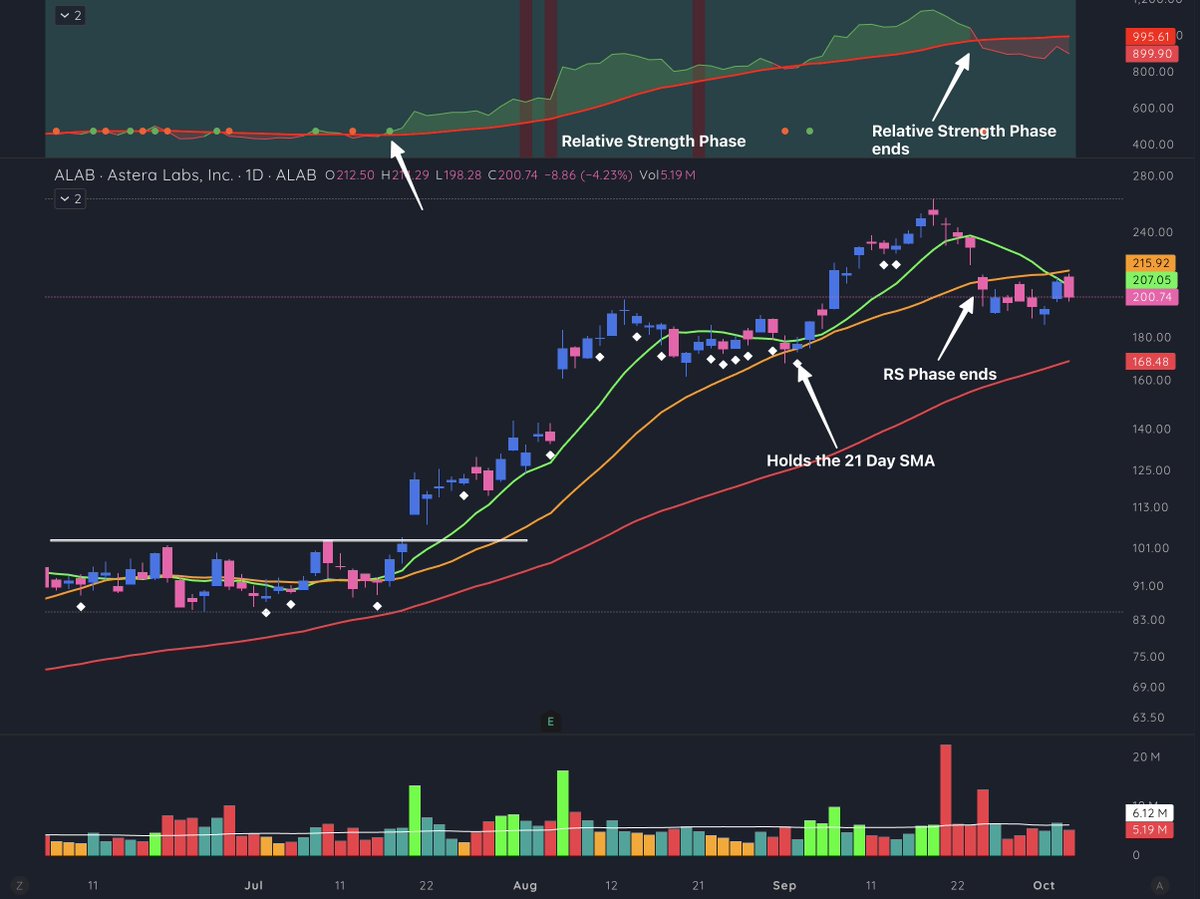Open the timezone Z button
The image size is (1200, 899).
point(19,885)
